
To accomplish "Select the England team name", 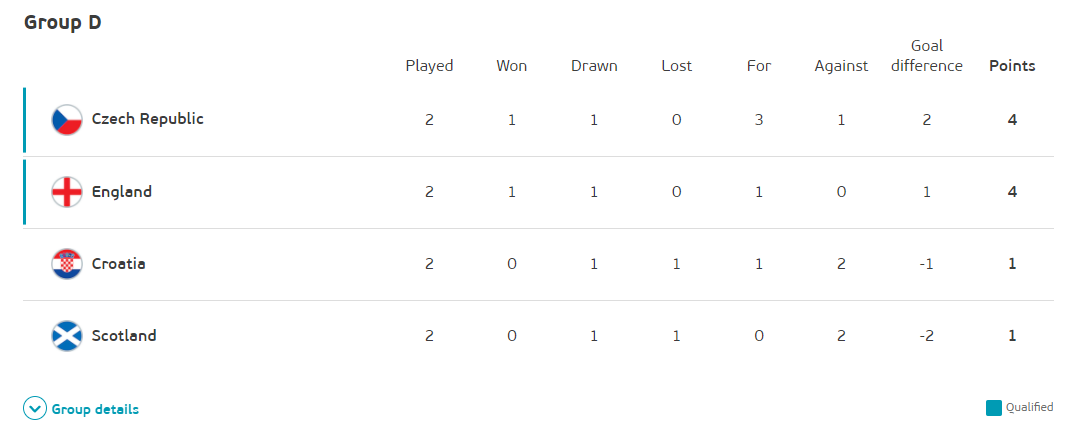I will 121,192.
